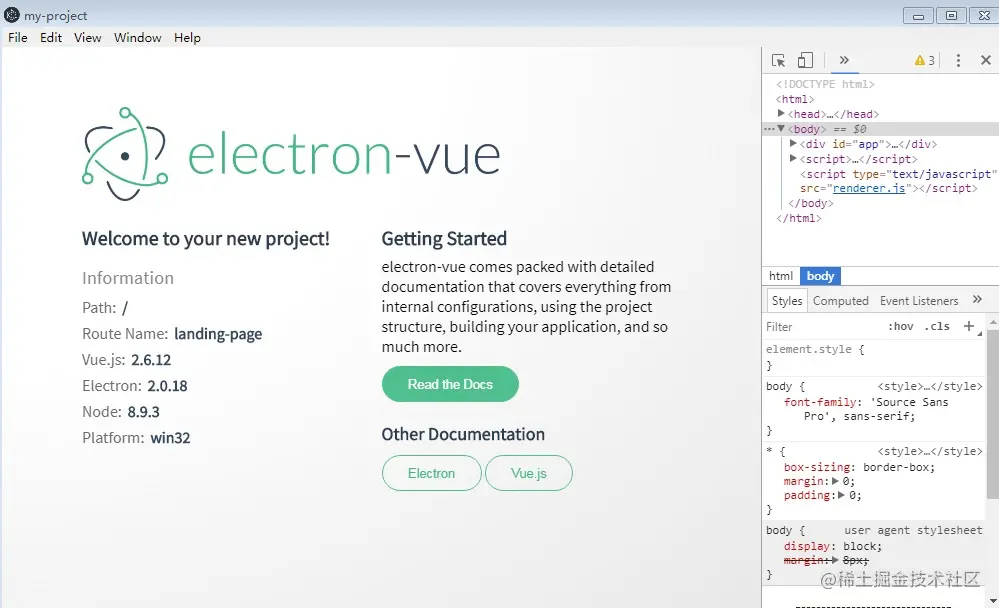999x608 pixels.
Task: Show more DevTools panels via chevron
Action: pyautogui.click(x=844, y=60)
